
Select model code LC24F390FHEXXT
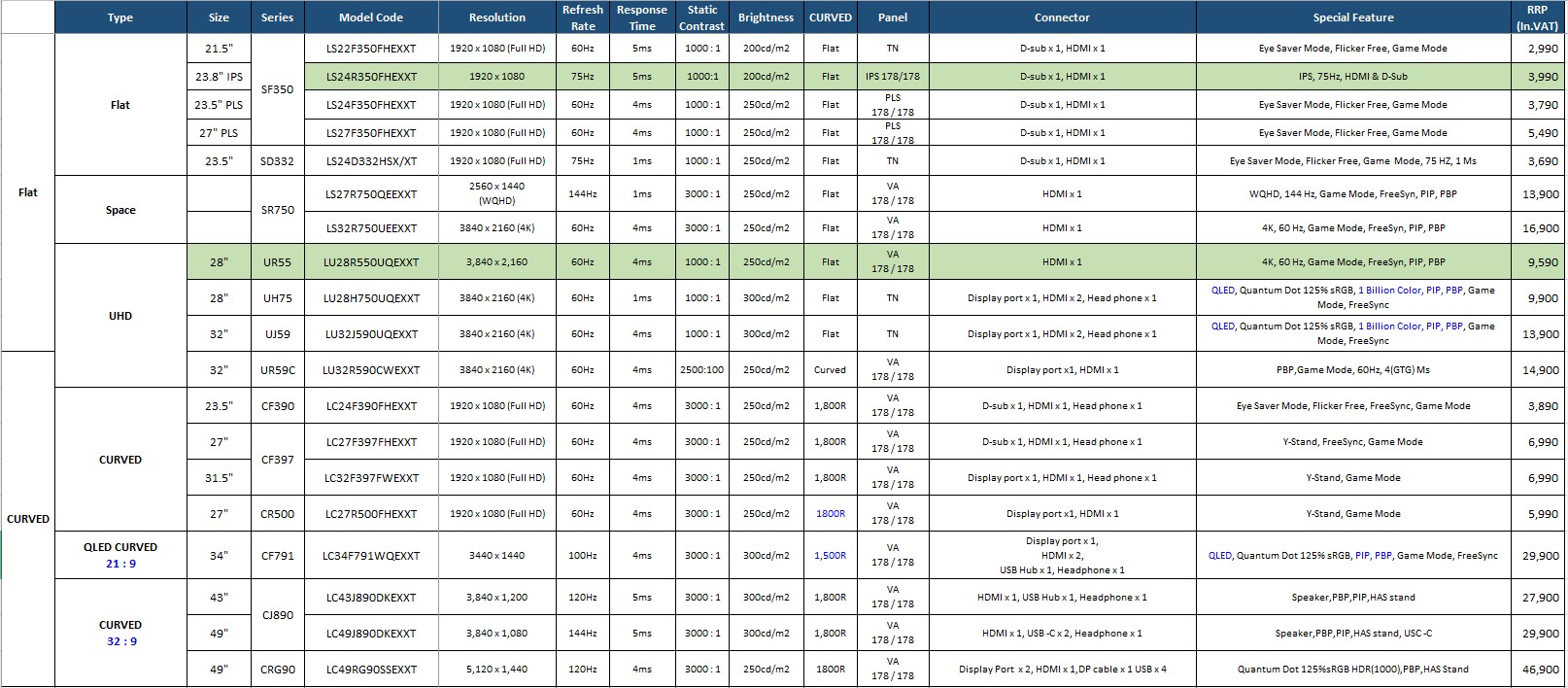[x=371, y=406]
